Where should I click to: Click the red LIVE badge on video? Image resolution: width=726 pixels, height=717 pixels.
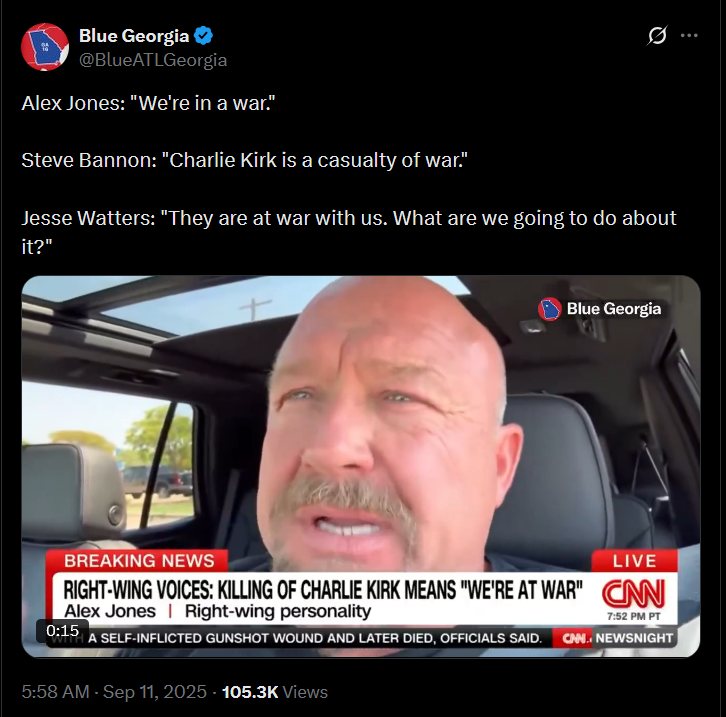pyautogui.click(x=634, y=561)
